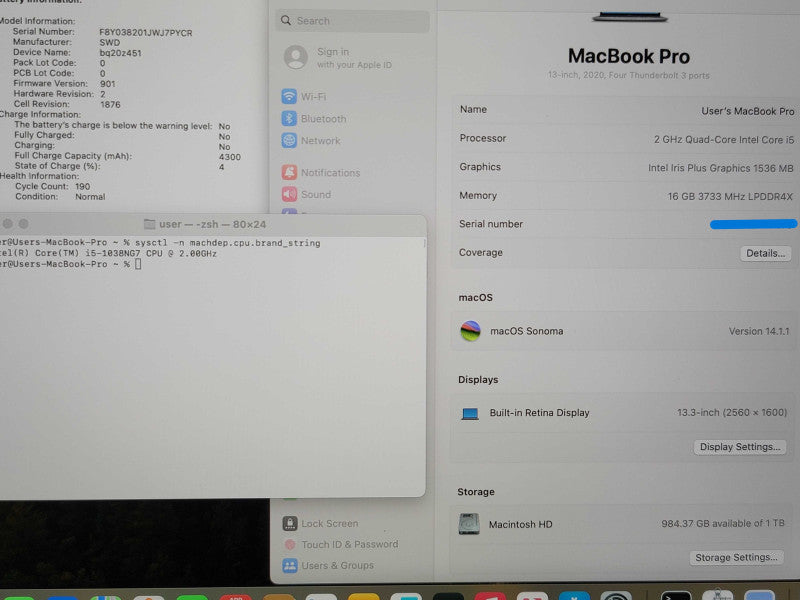Click the 'User's MacBook Pro' name value
The width and height of the screenshot is (800, 600).
pyautogui.click(x=747, y=111)
